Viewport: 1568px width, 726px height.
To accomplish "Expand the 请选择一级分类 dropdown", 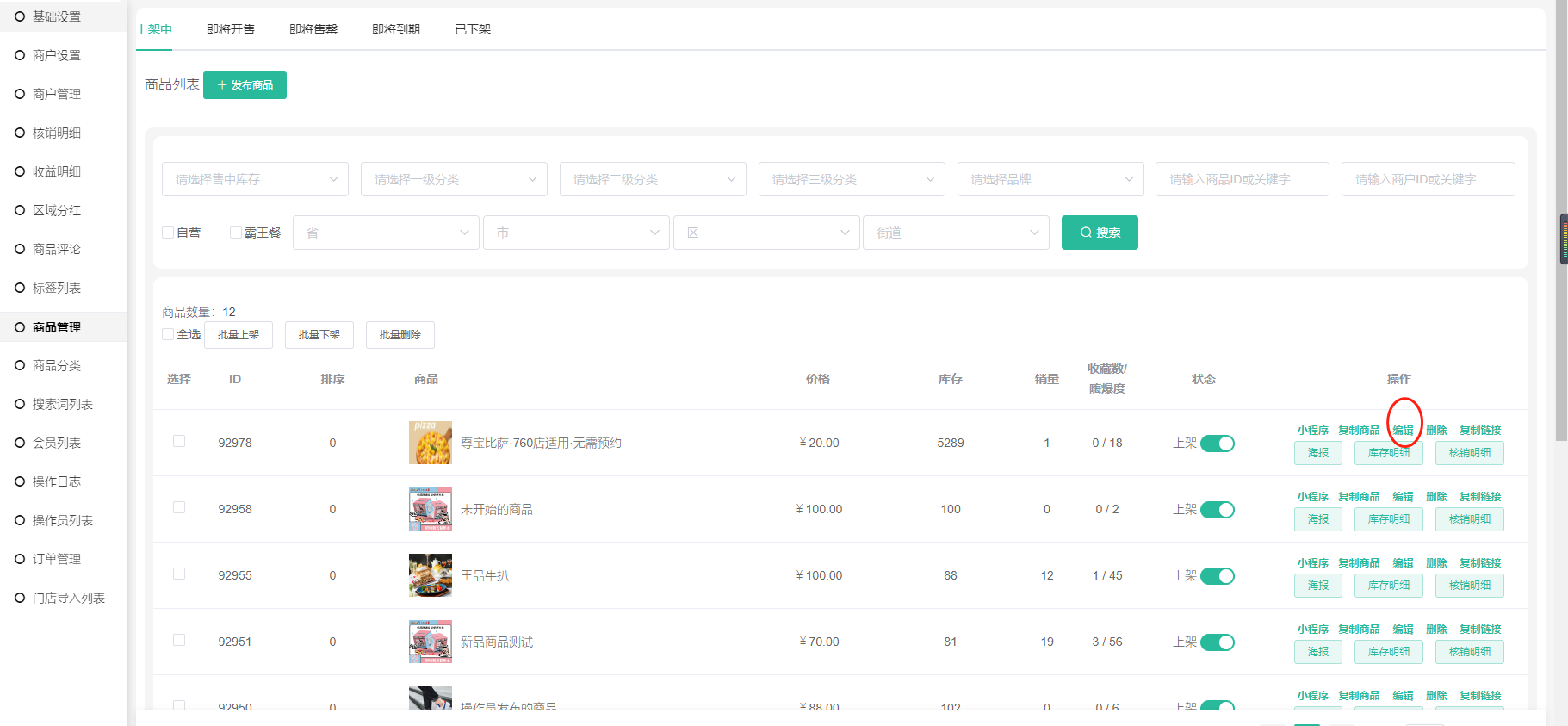I will coord(454,179).
